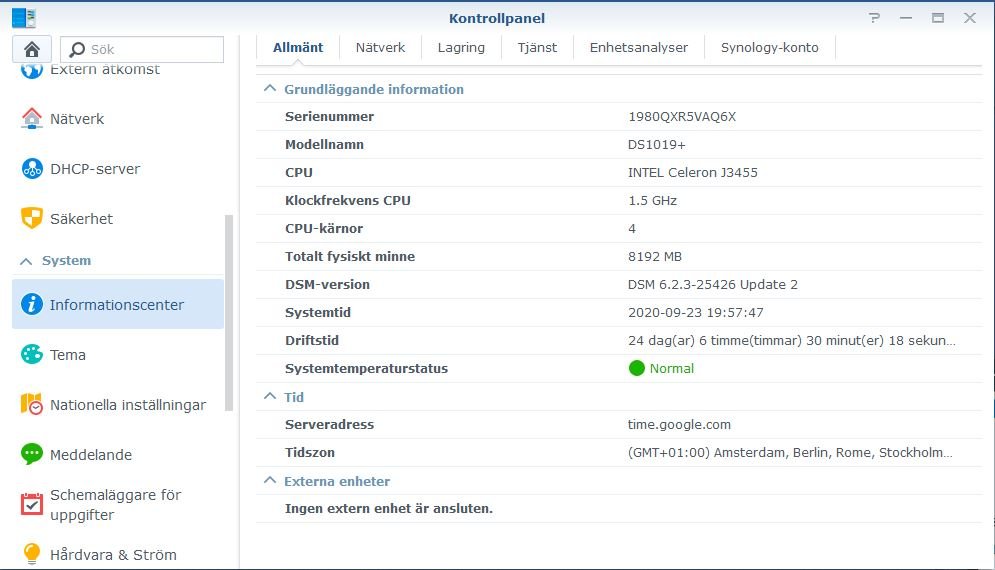Collapse the Grundläggande information section

click(269, 89)
